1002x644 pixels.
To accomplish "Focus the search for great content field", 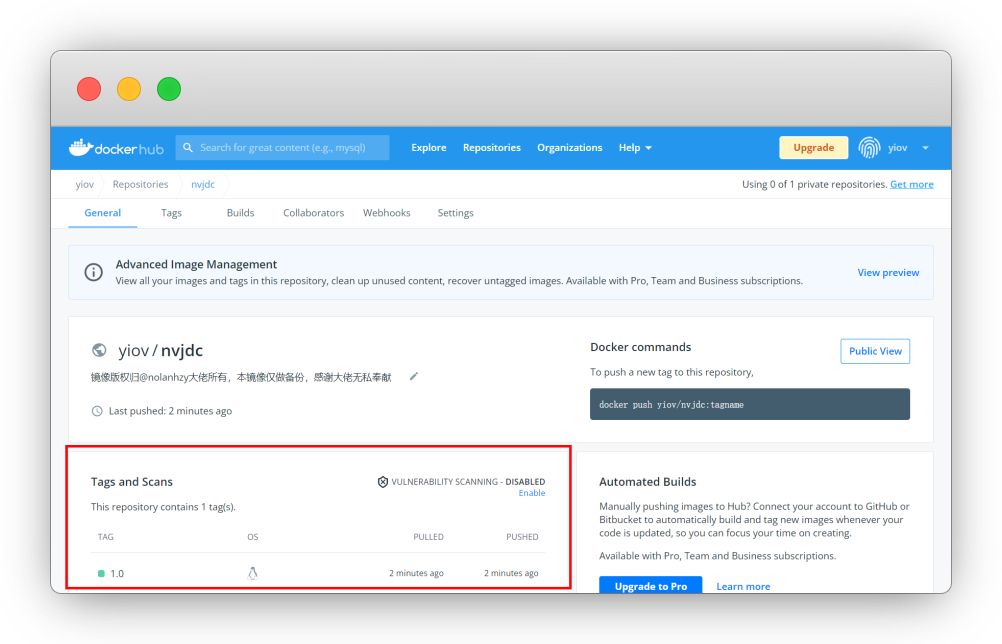I will (x=290, y=148).
